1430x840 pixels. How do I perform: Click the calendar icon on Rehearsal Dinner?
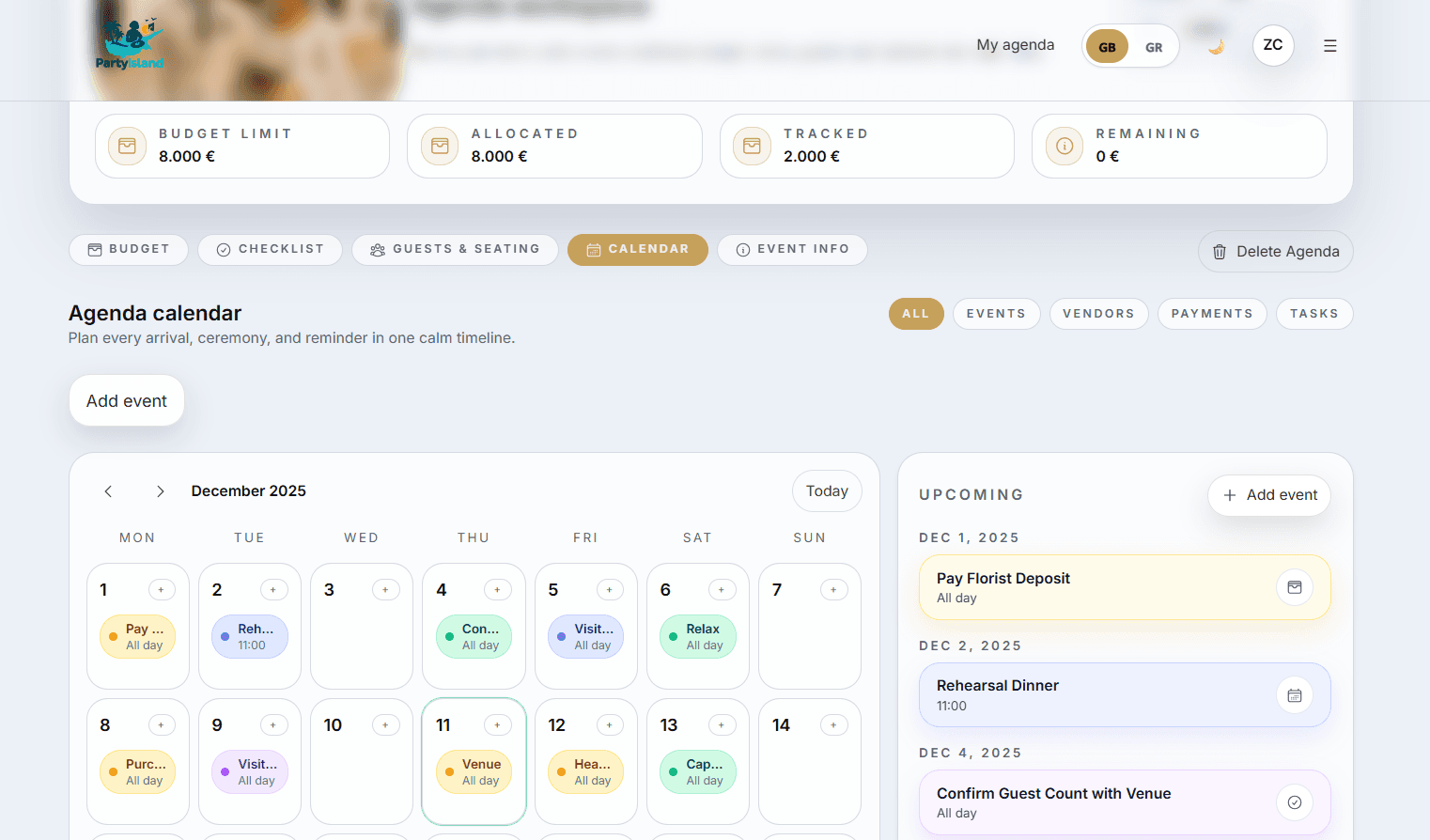click(x=1295, y=694)
